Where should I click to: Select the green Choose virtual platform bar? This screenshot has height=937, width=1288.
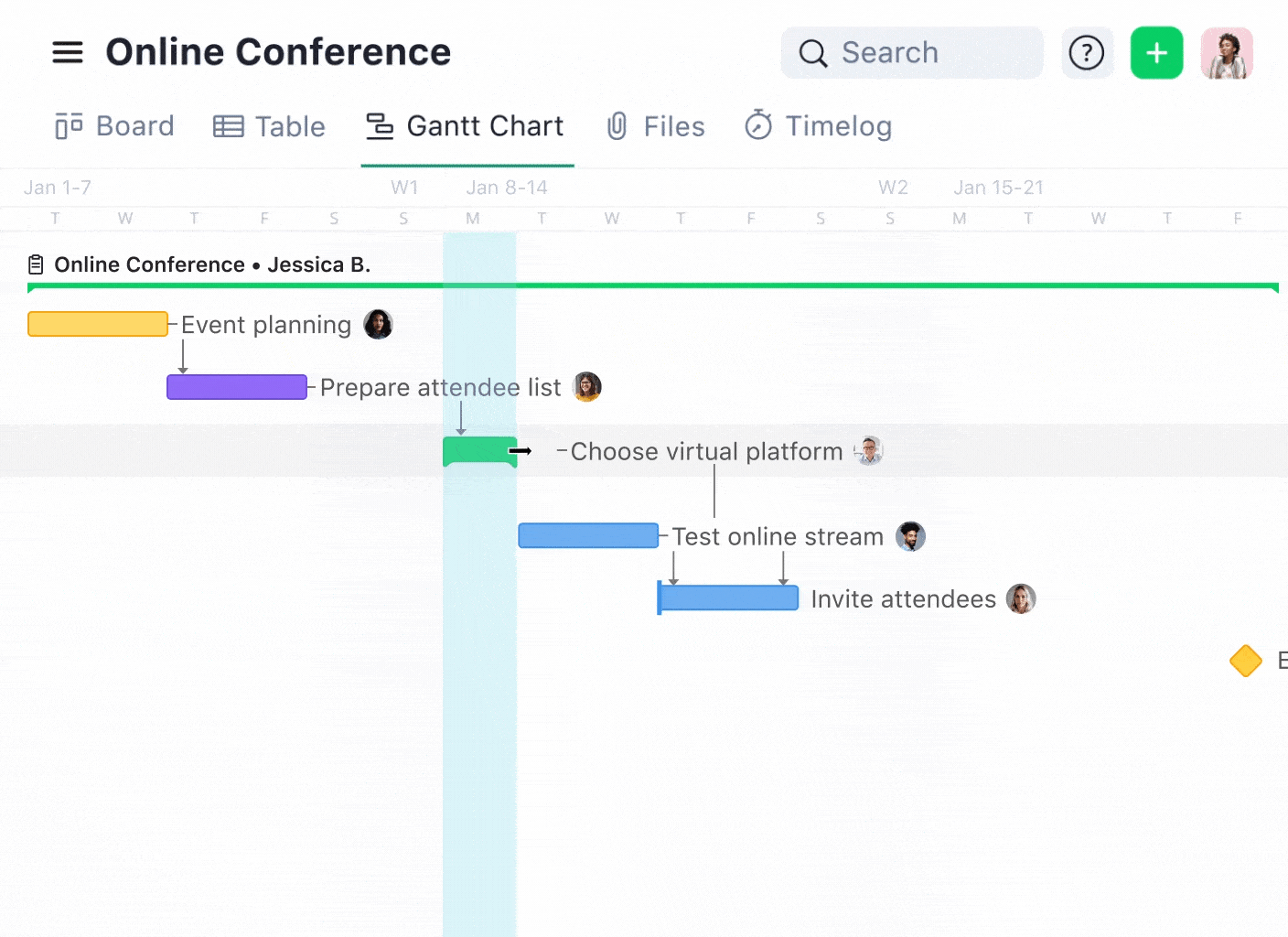[x=478, y=450]
